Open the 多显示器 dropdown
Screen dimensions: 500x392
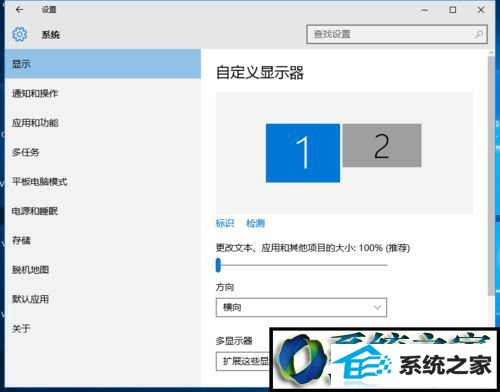point(243,361)
